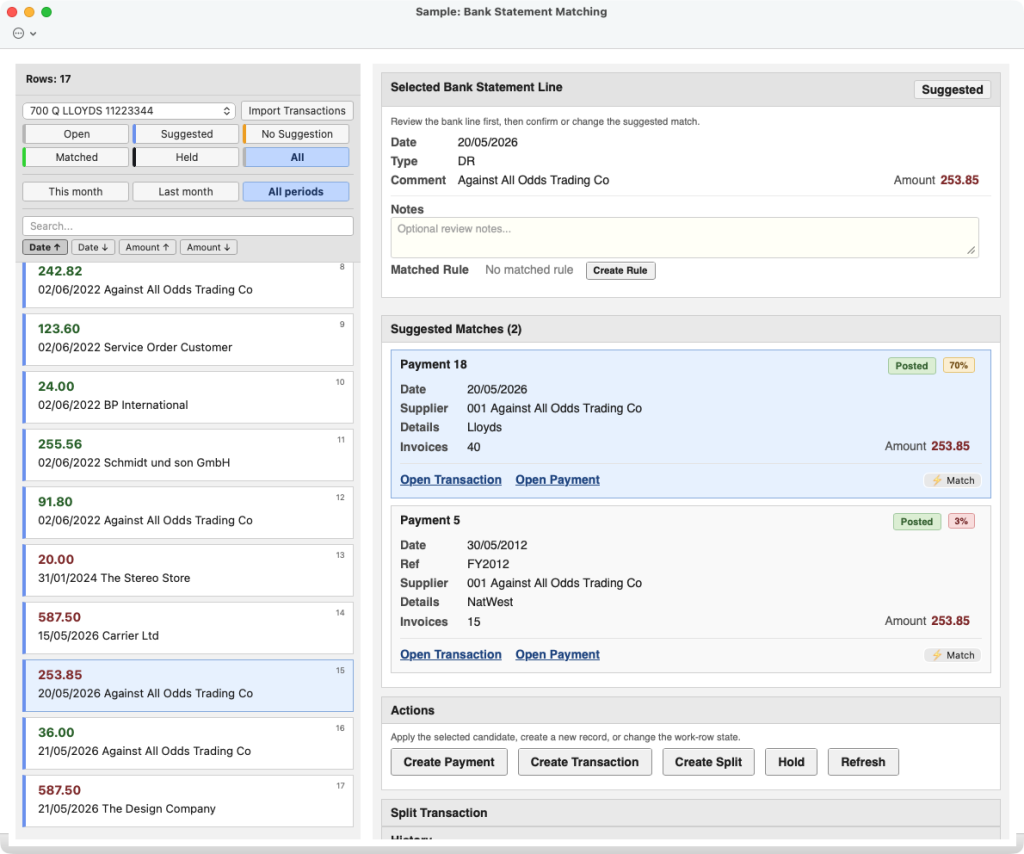Screen dimensions: 1024x854
Task: Filter by Open status
Action: [76, 134]
